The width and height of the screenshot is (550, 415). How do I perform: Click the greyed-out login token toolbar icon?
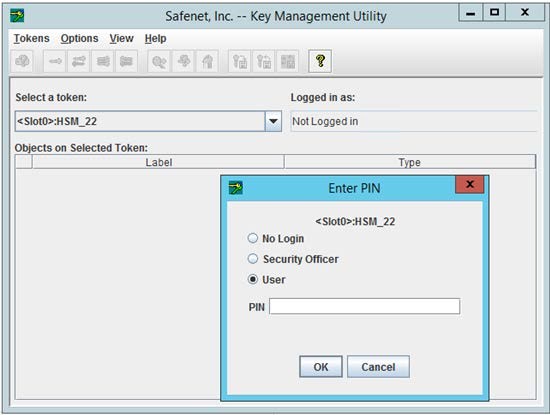[x=22, y=61]
